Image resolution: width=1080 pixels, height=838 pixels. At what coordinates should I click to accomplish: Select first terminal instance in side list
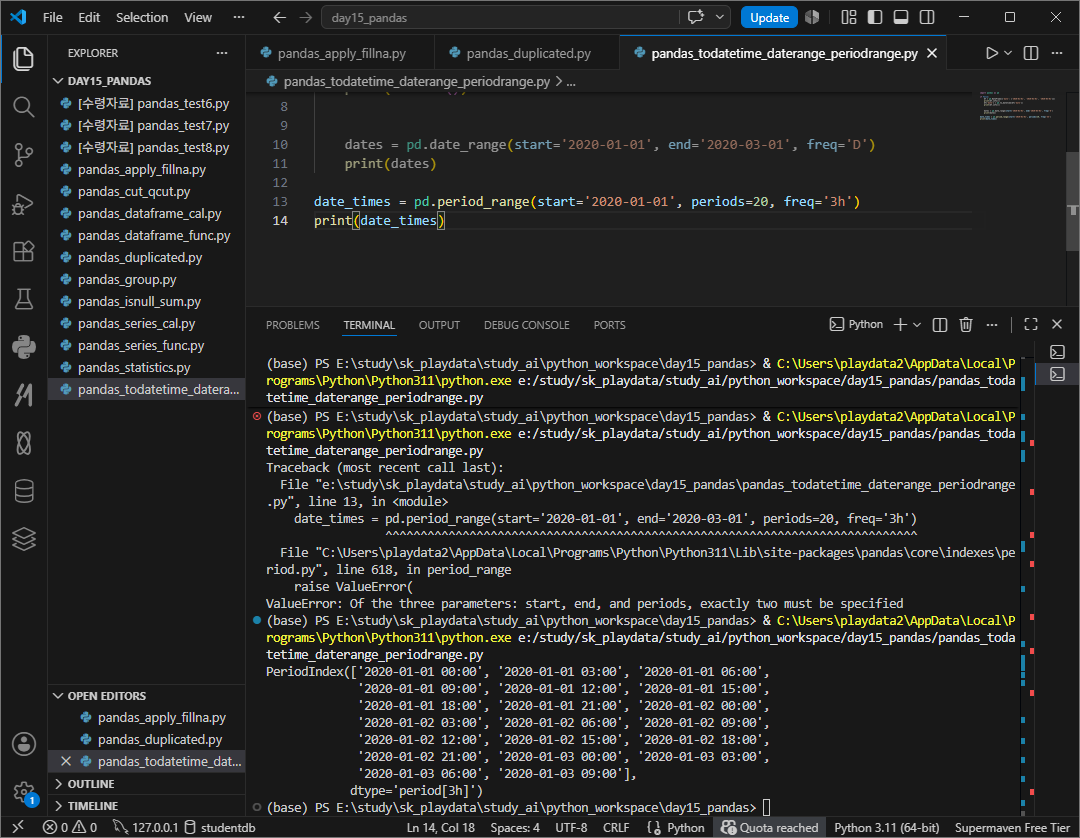pyautogui.click(x=1057, y=352)
